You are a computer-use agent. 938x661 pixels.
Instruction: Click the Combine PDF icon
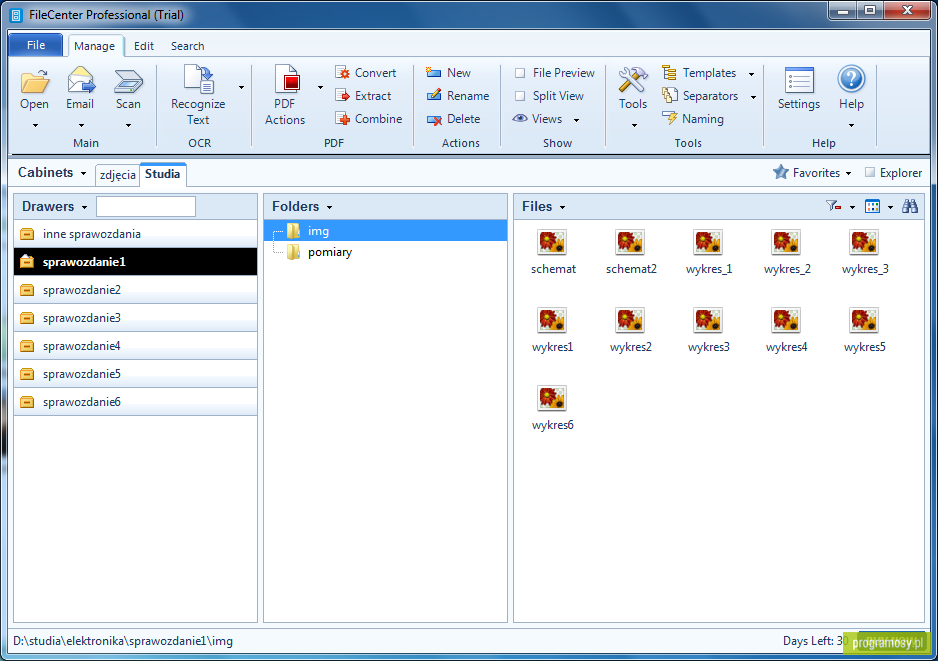pos(342,118)
